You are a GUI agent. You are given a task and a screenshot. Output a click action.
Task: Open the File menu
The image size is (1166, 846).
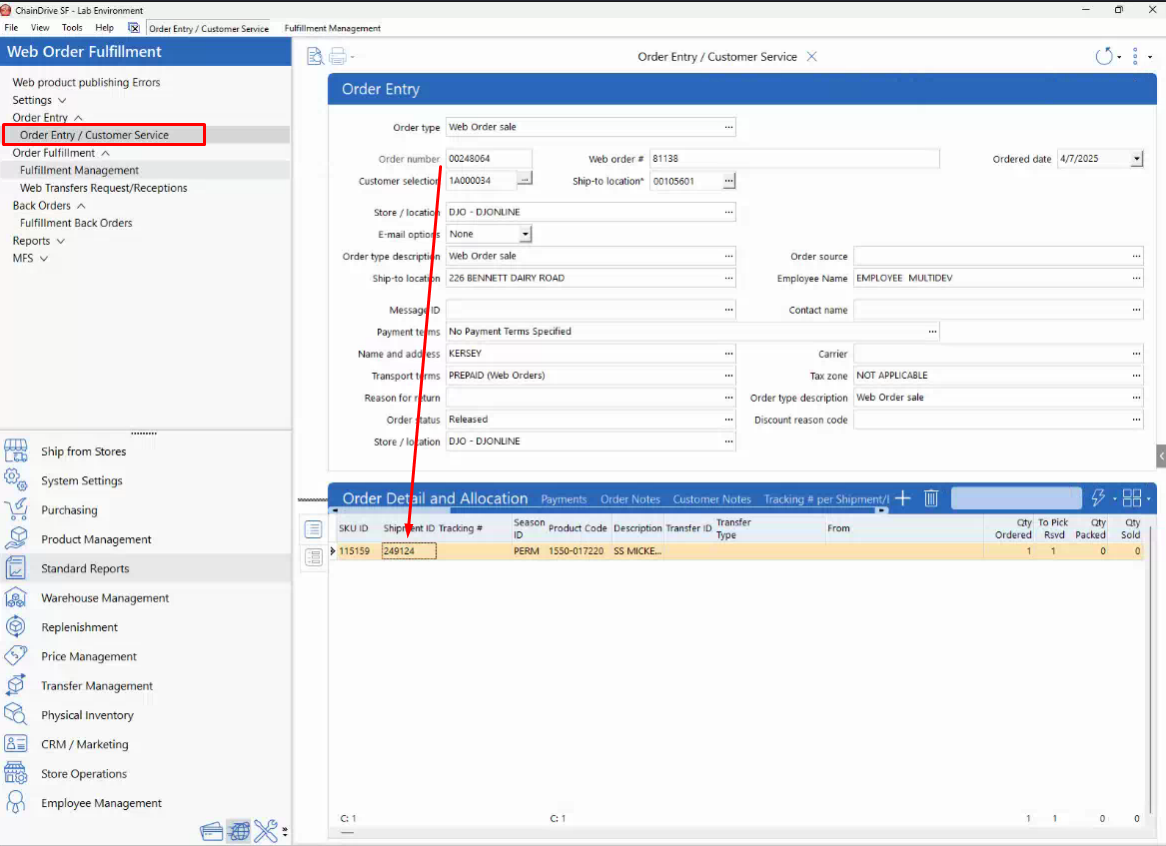pyautogui.click(x=11, y=28)
